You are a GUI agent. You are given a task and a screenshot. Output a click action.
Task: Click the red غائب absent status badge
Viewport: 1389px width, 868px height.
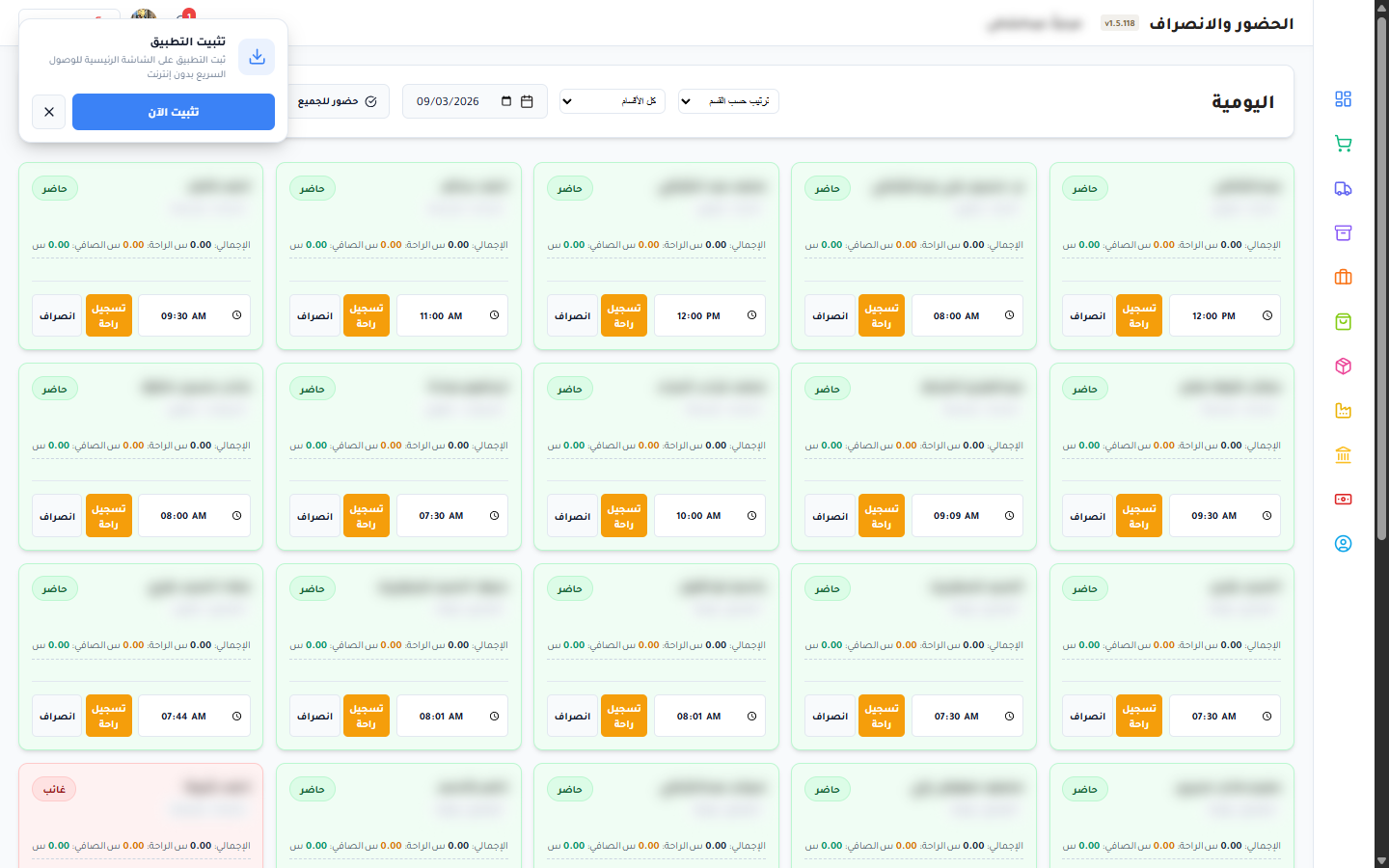coord(54,789)
